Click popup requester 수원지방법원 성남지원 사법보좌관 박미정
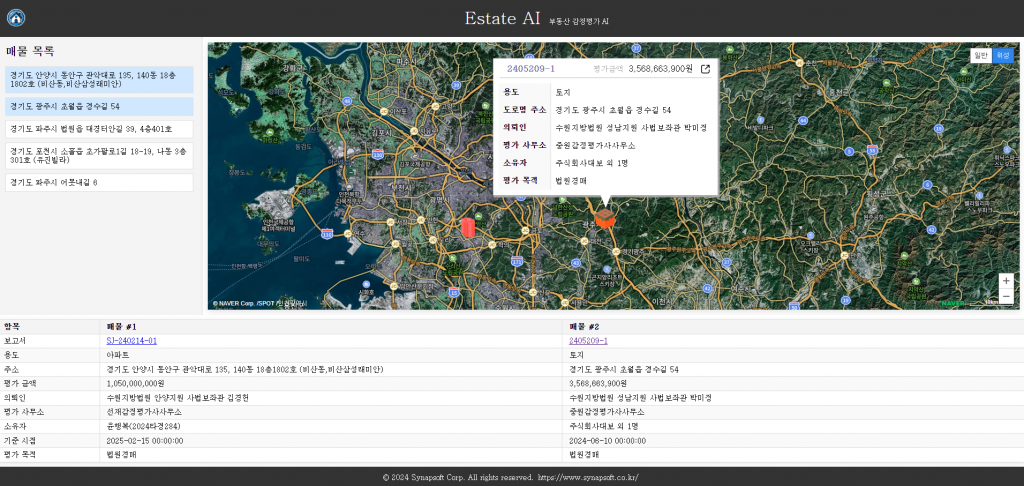 (631, 127)
